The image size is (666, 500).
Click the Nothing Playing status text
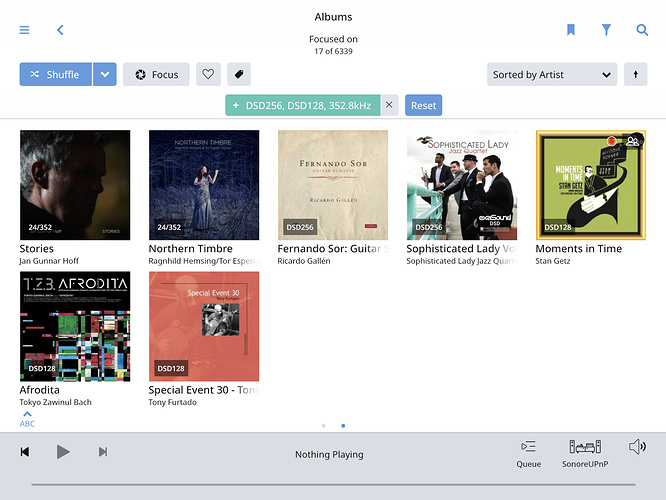[x=329, y=455]
